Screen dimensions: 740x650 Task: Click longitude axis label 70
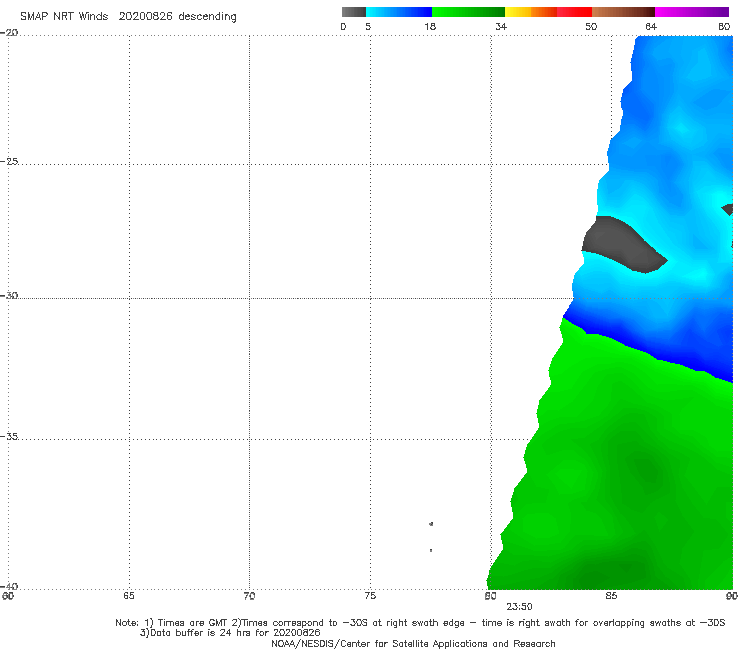point(249,596)
